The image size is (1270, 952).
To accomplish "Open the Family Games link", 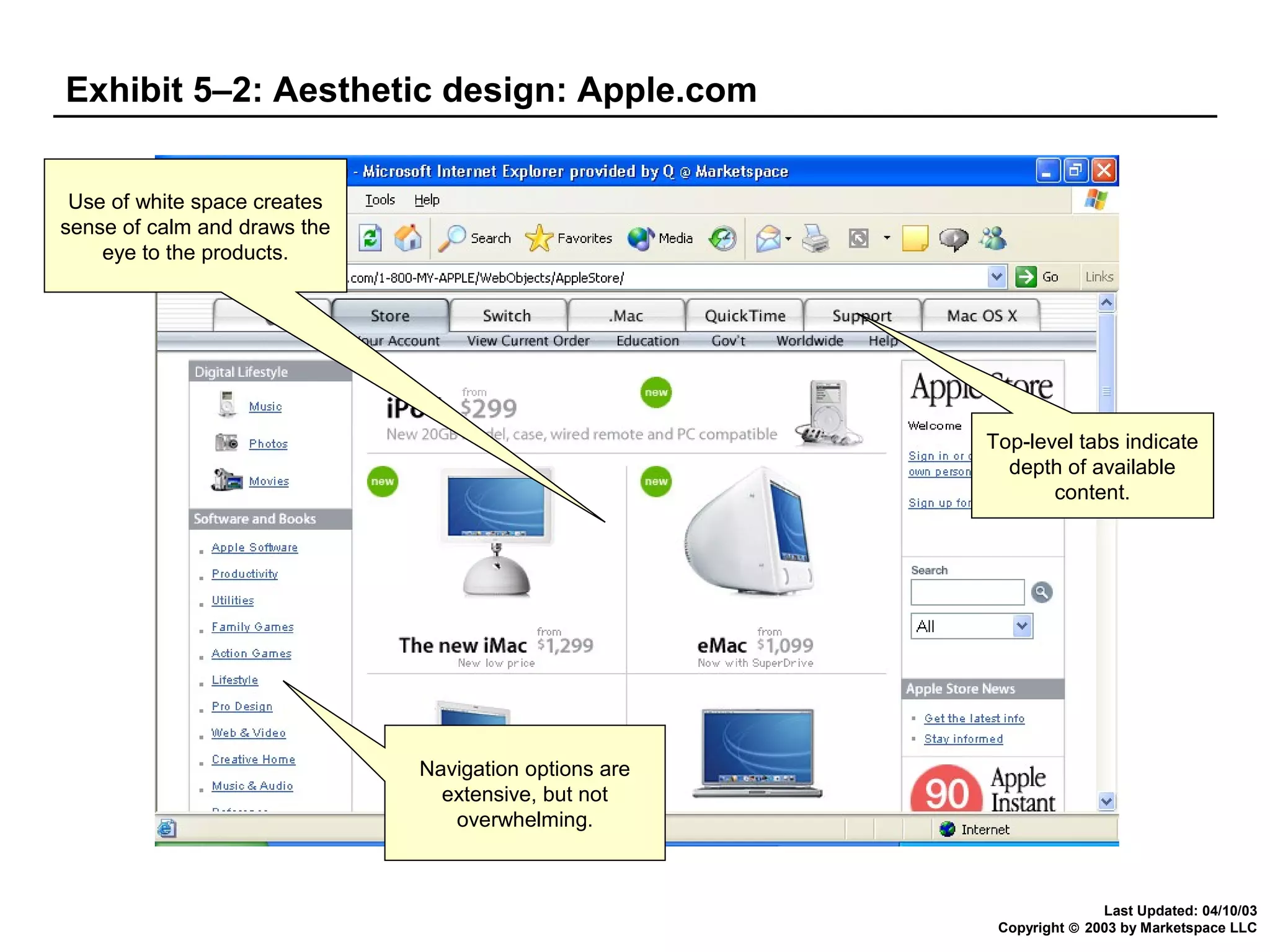I will tap(253, 627).
